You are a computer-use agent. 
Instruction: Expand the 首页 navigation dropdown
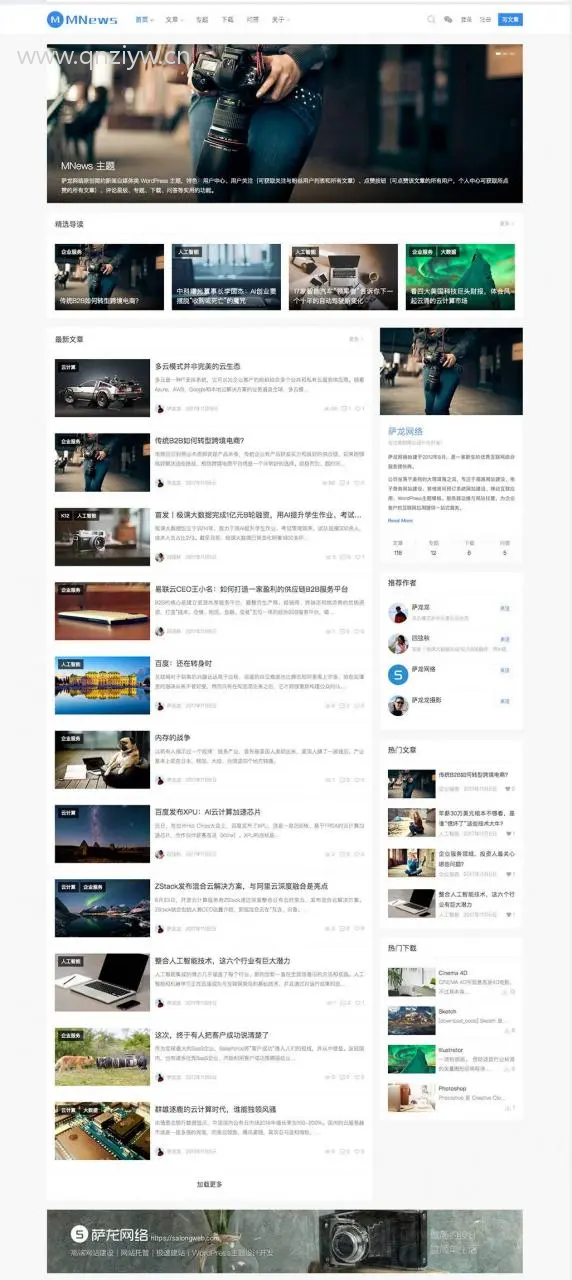(144, 19)
